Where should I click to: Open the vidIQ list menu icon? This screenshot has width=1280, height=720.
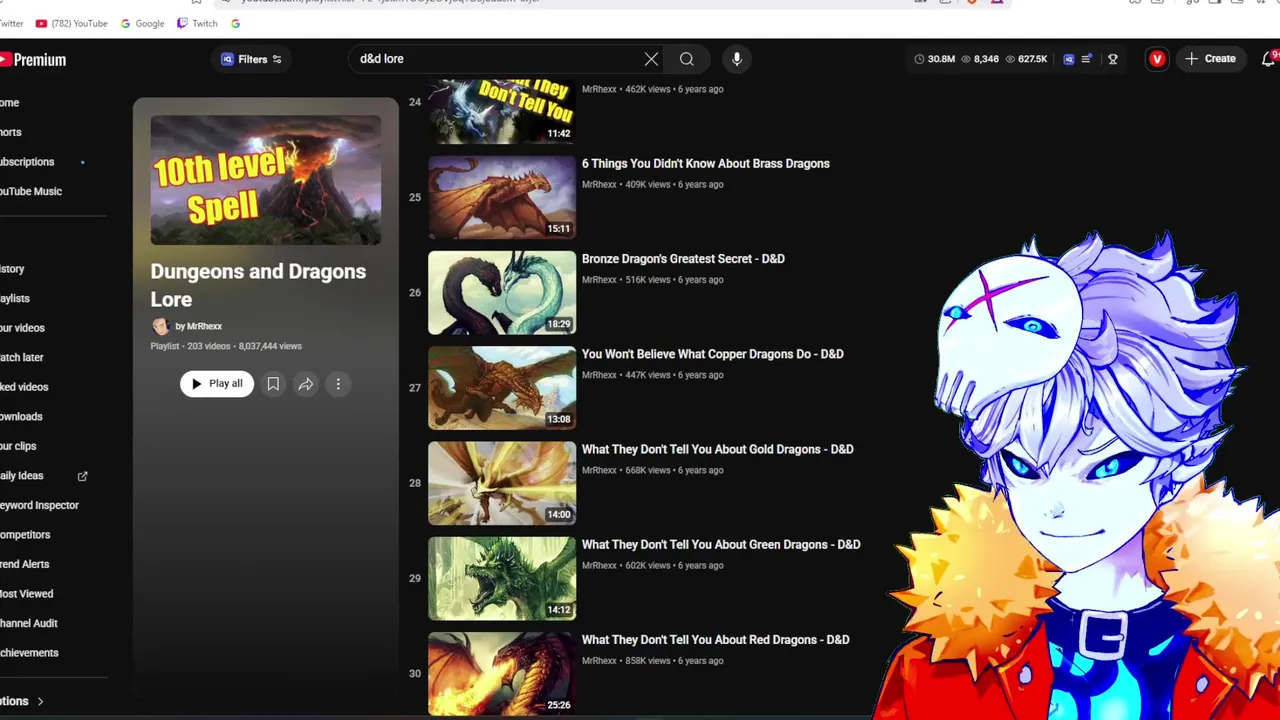[1087, 59]
